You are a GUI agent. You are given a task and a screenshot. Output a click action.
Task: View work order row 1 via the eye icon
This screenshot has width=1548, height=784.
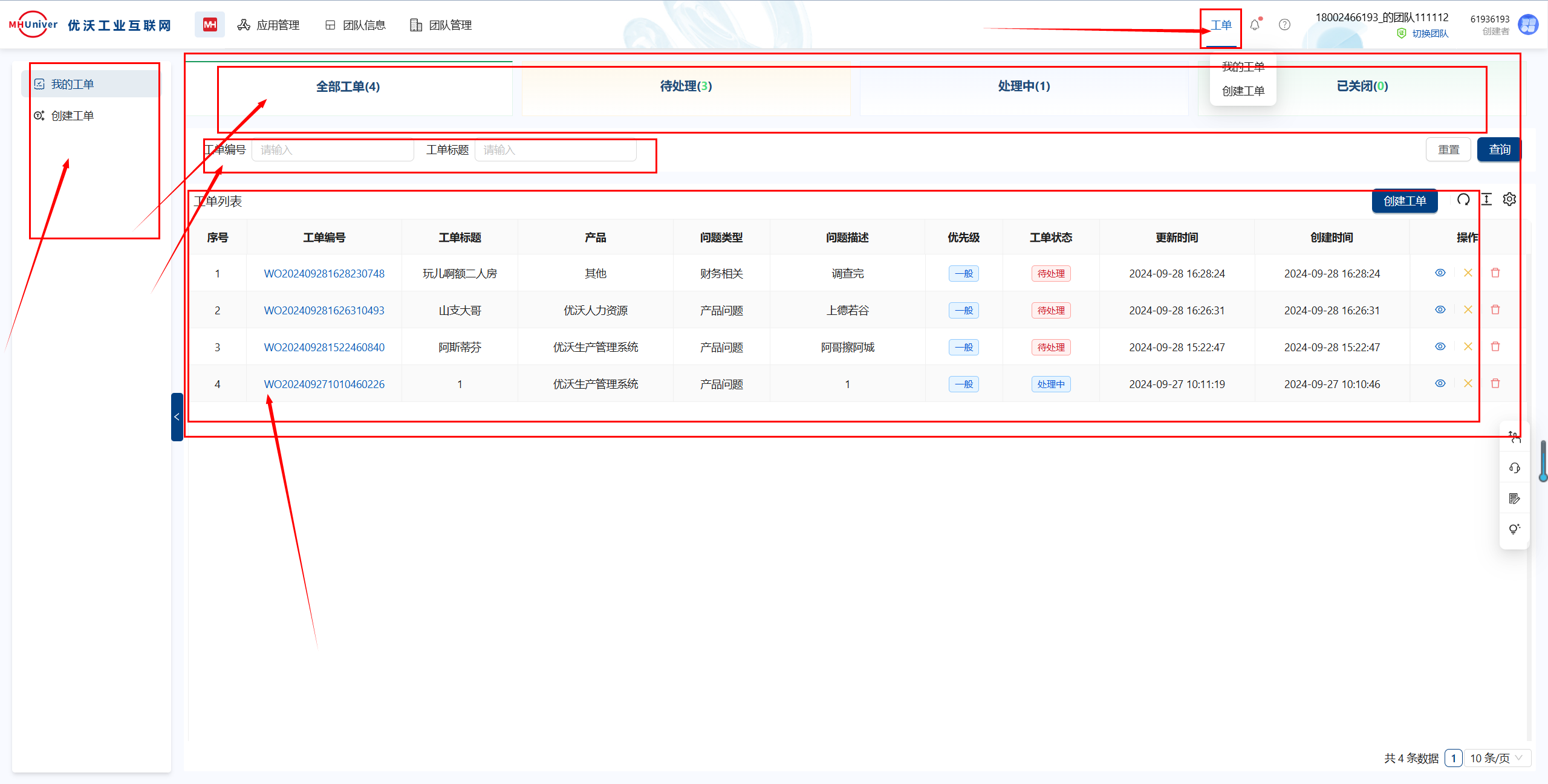[x=1440, y=273]
